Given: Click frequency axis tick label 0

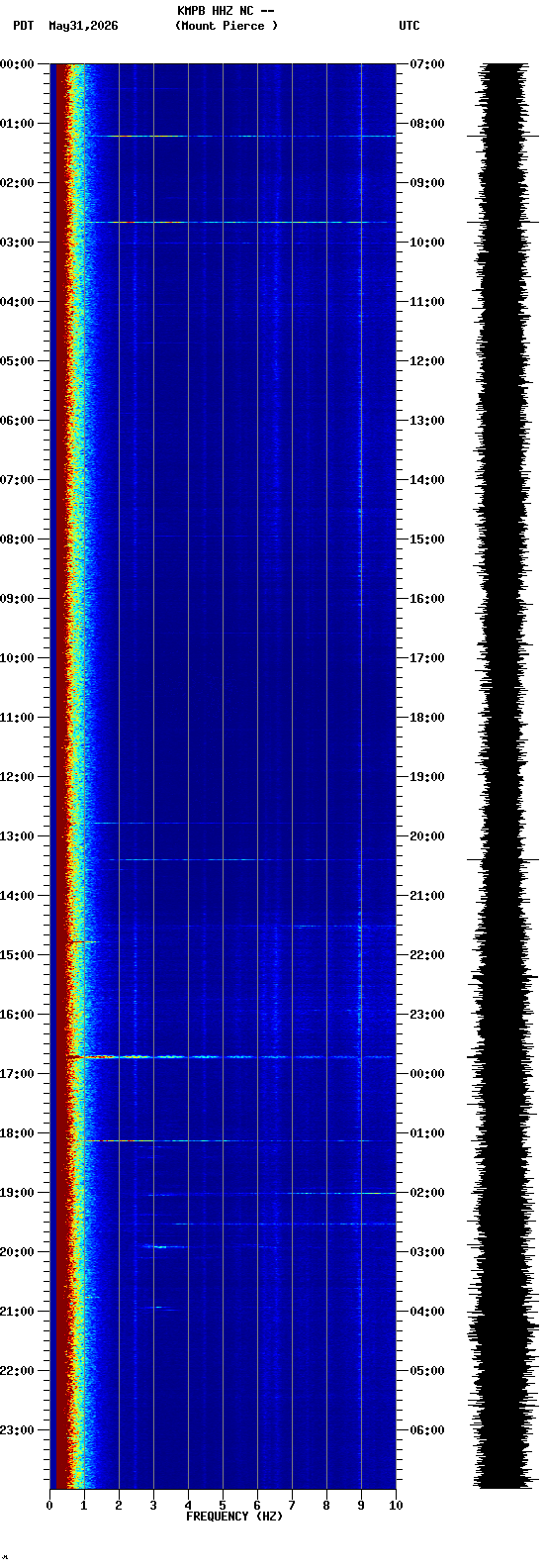Looking at the screenshot, I should 49,1506.
